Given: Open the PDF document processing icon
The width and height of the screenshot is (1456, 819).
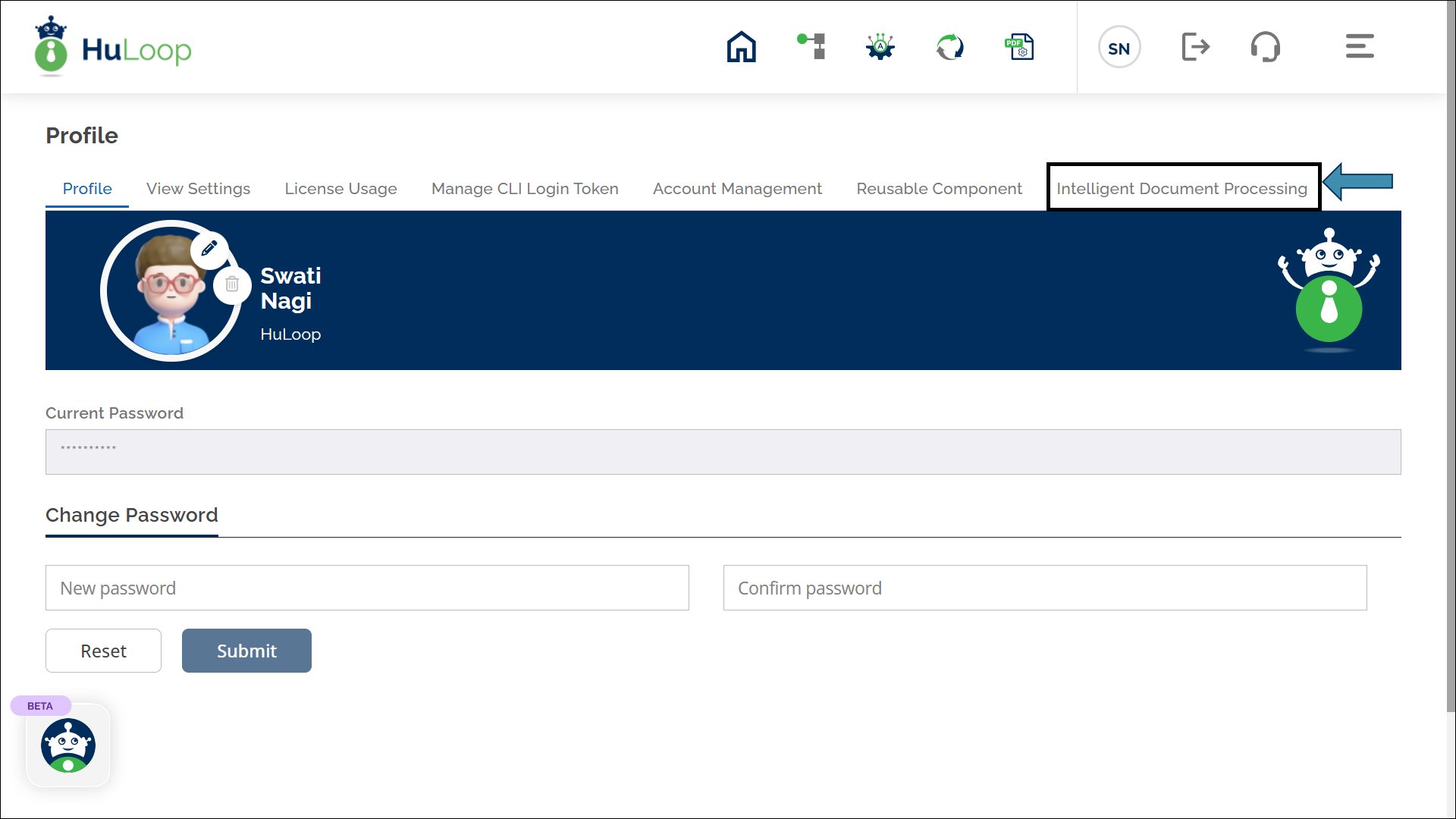Looking at the screenshot, I should pos(1019,47).
